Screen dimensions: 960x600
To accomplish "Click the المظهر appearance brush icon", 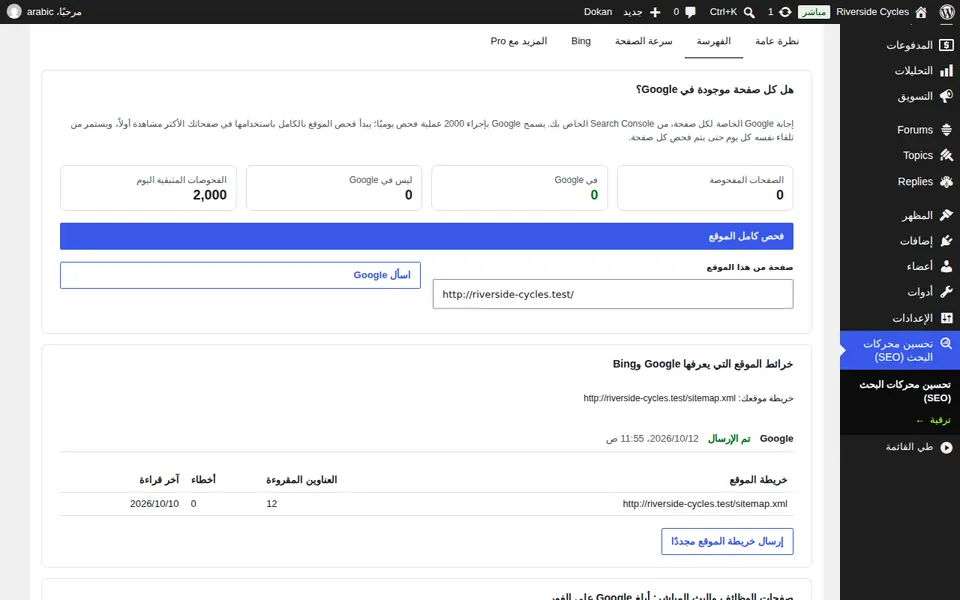I will (x=947, y=215).
